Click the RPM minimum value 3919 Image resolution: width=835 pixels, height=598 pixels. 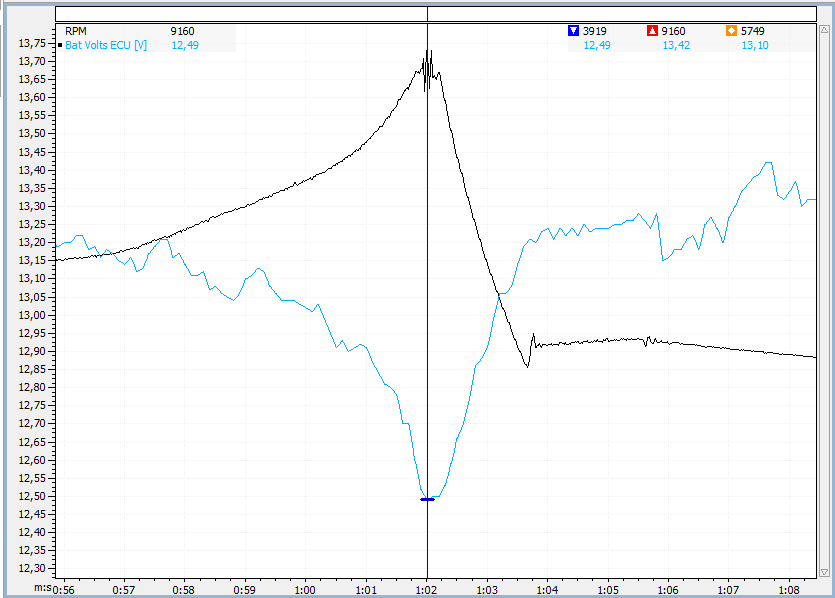pos(595,31)
